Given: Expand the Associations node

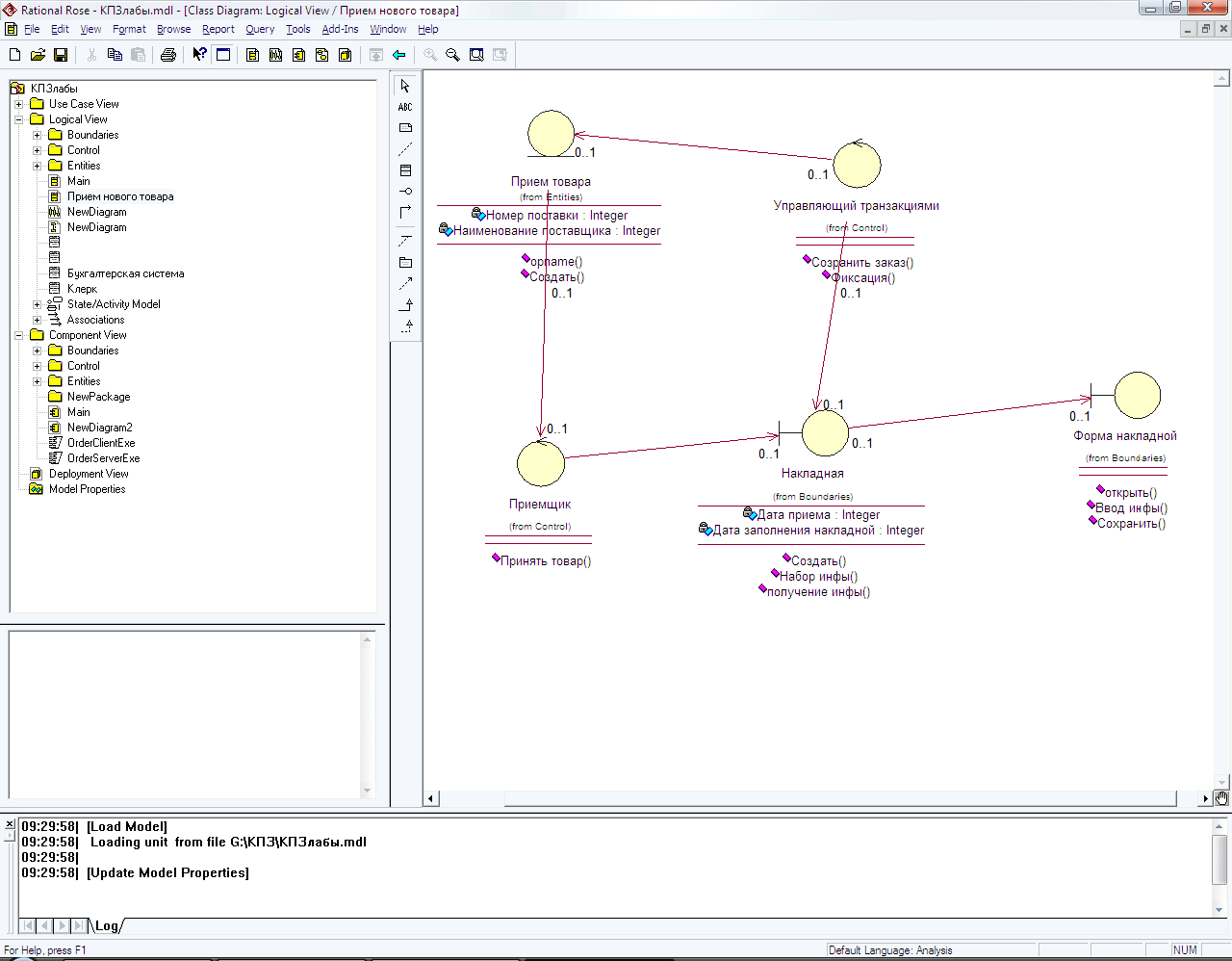Looking at the screenshot, I should click(37, 320).
